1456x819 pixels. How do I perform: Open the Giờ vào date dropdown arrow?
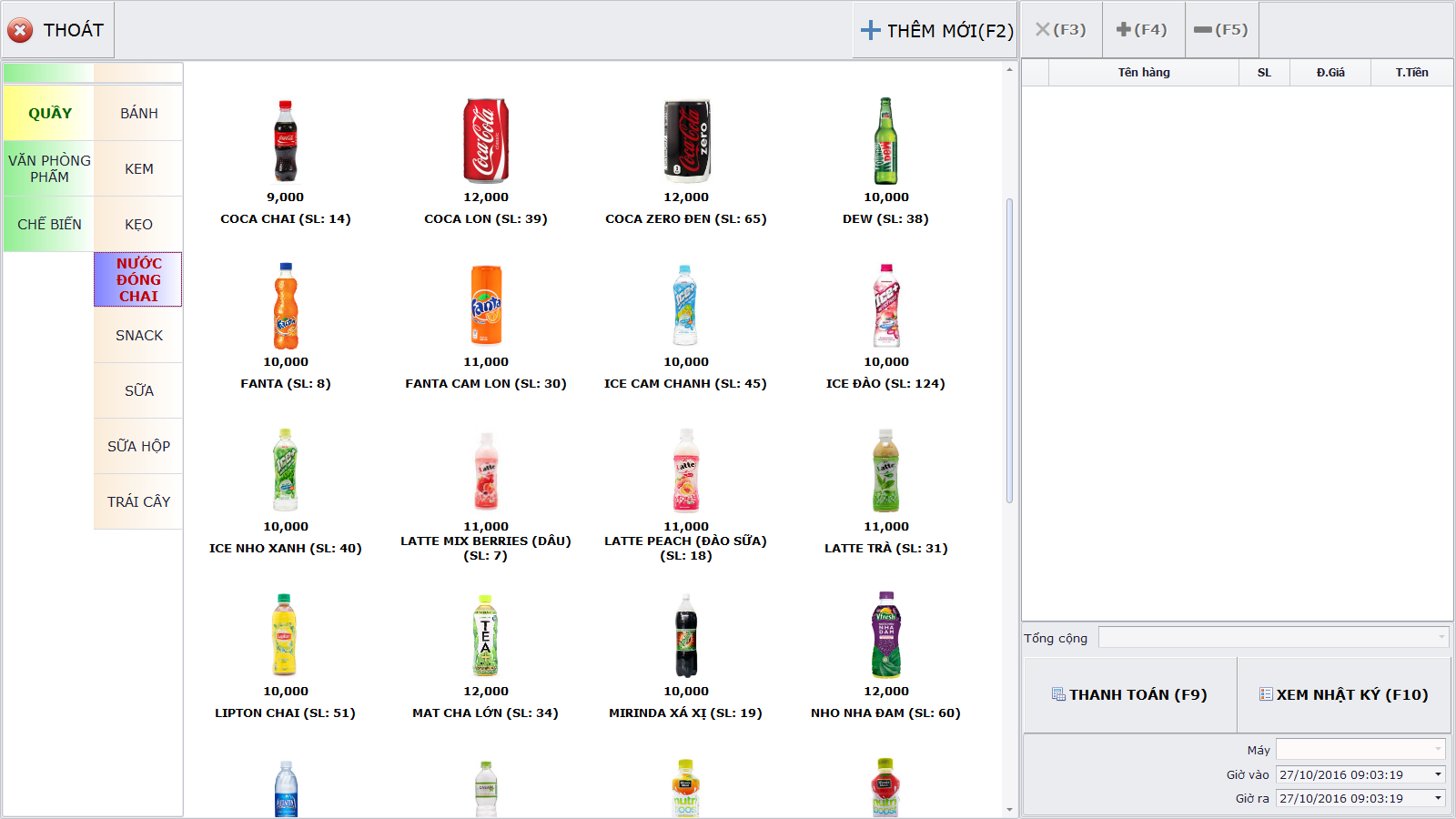click(x=1438, y=774)
